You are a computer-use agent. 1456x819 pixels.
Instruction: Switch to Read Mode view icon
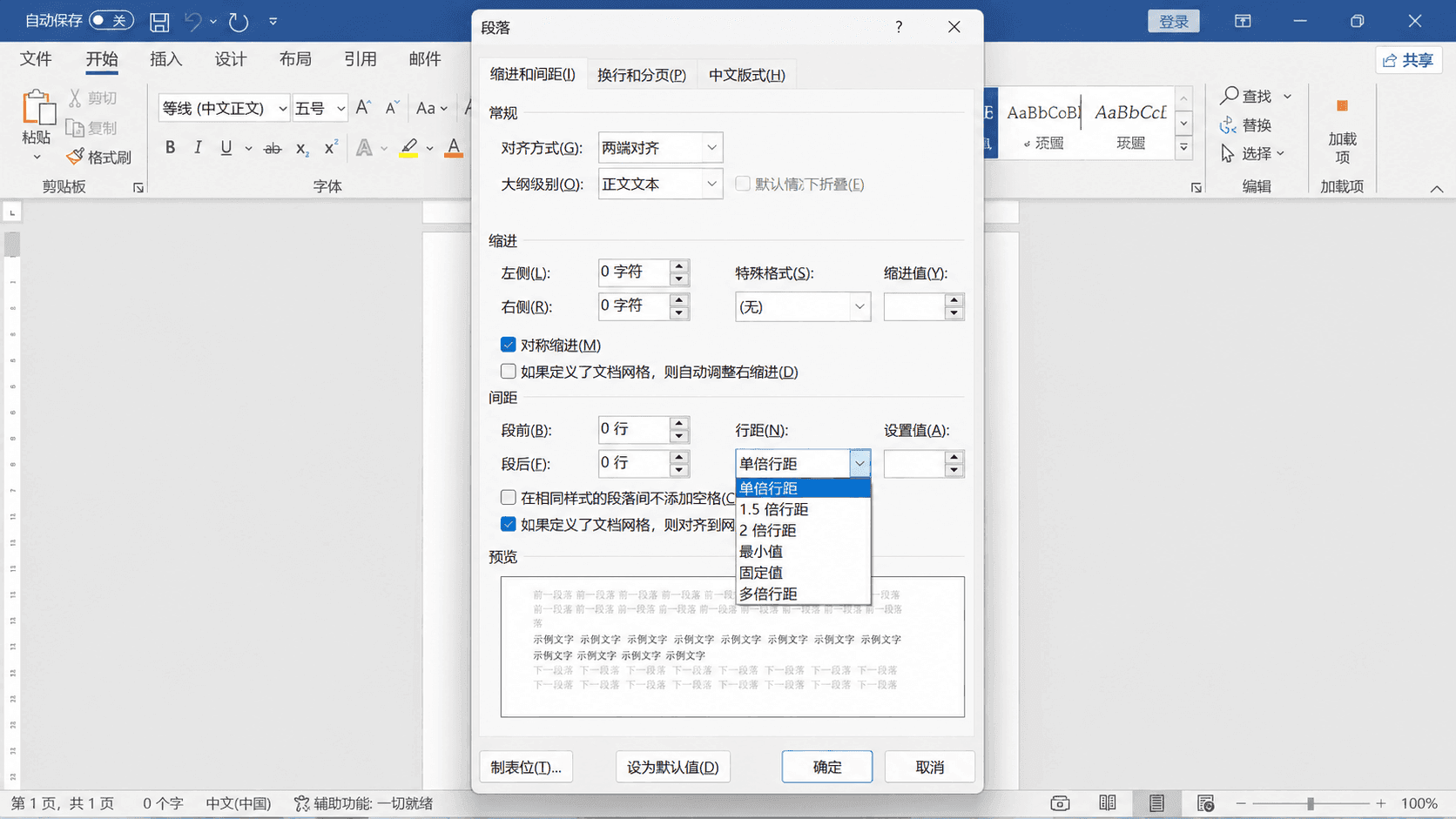pyautogui.click(x=1107, y=803)
